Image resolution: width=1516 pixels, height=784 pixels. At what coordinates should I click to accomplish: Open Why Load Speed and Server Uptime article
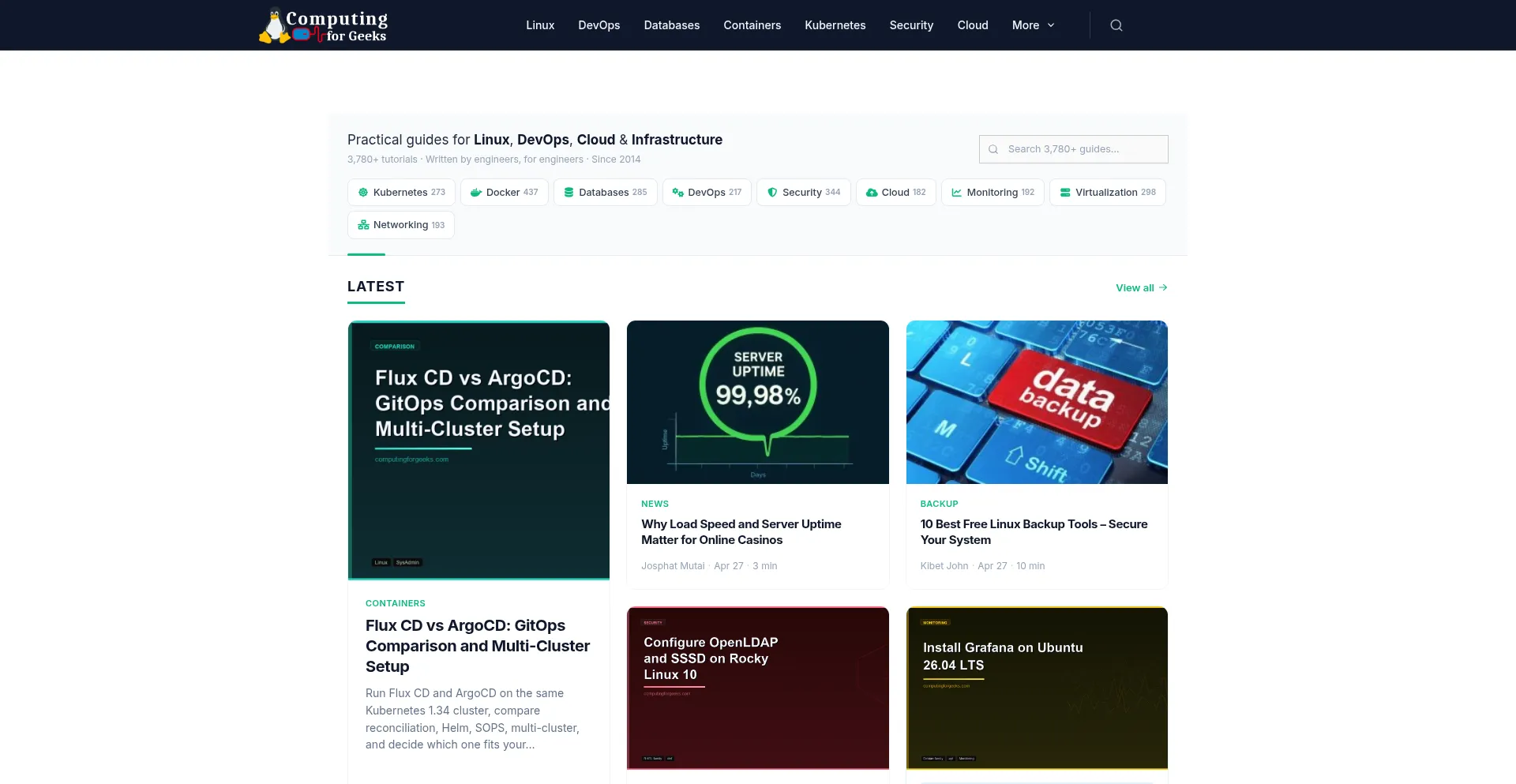coord(741,532)
